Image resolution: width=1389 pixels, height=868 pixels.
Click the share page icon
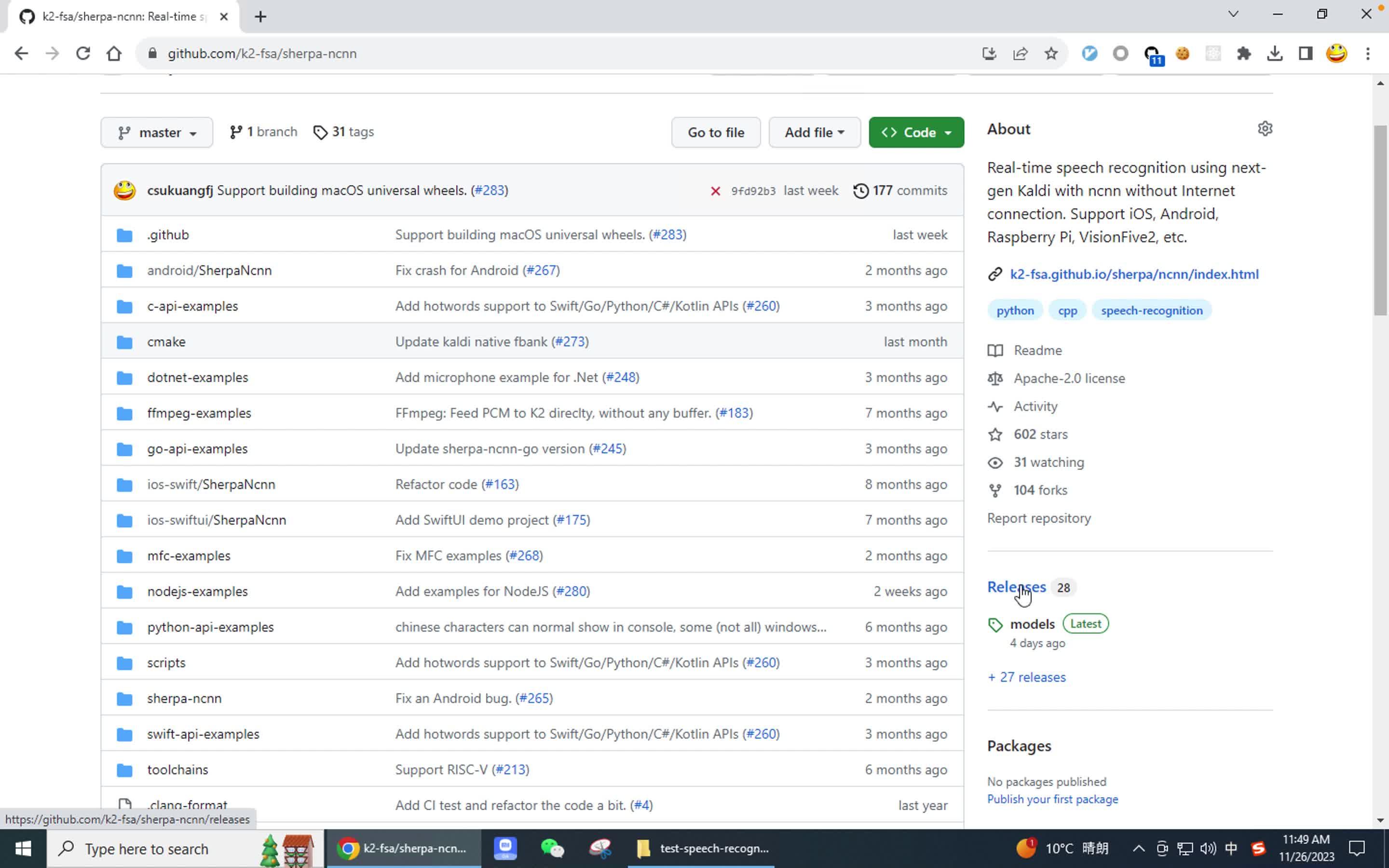point(1020,54)
